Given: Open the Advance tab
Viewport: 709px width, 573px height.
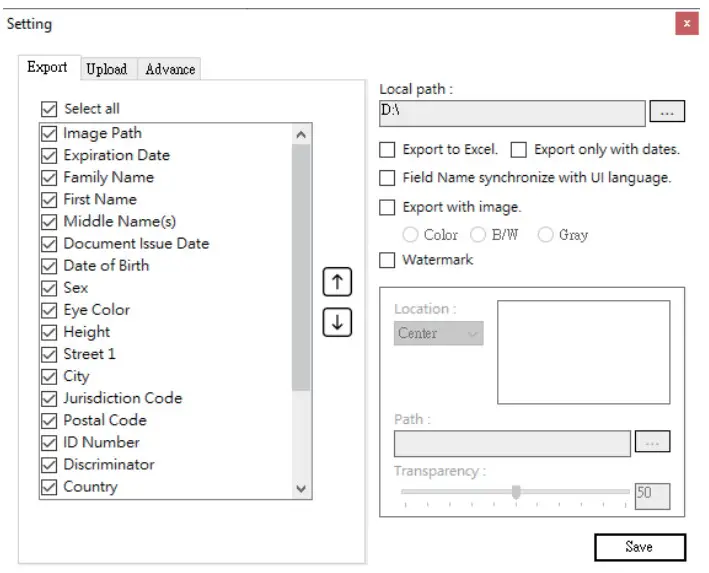Looking at the screenshot, I should (170, 69).
